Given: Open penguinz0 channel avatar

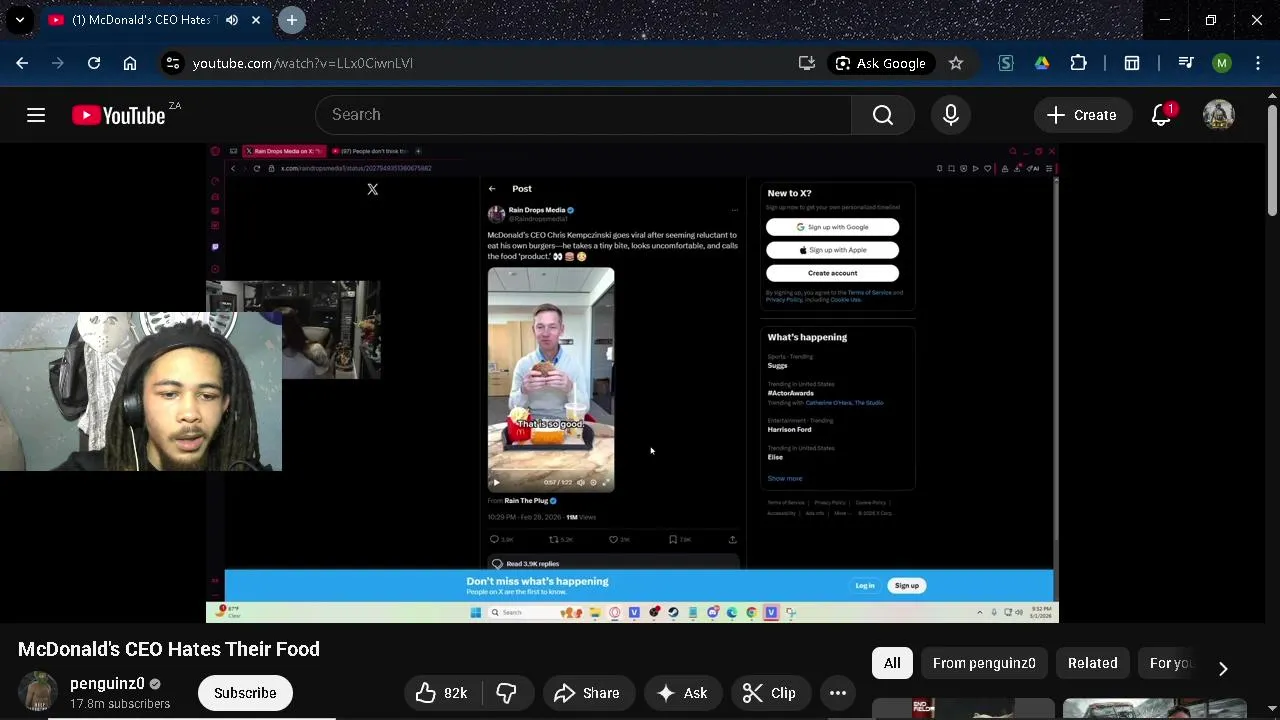Looking at the screenshot, I should point(38,693).
